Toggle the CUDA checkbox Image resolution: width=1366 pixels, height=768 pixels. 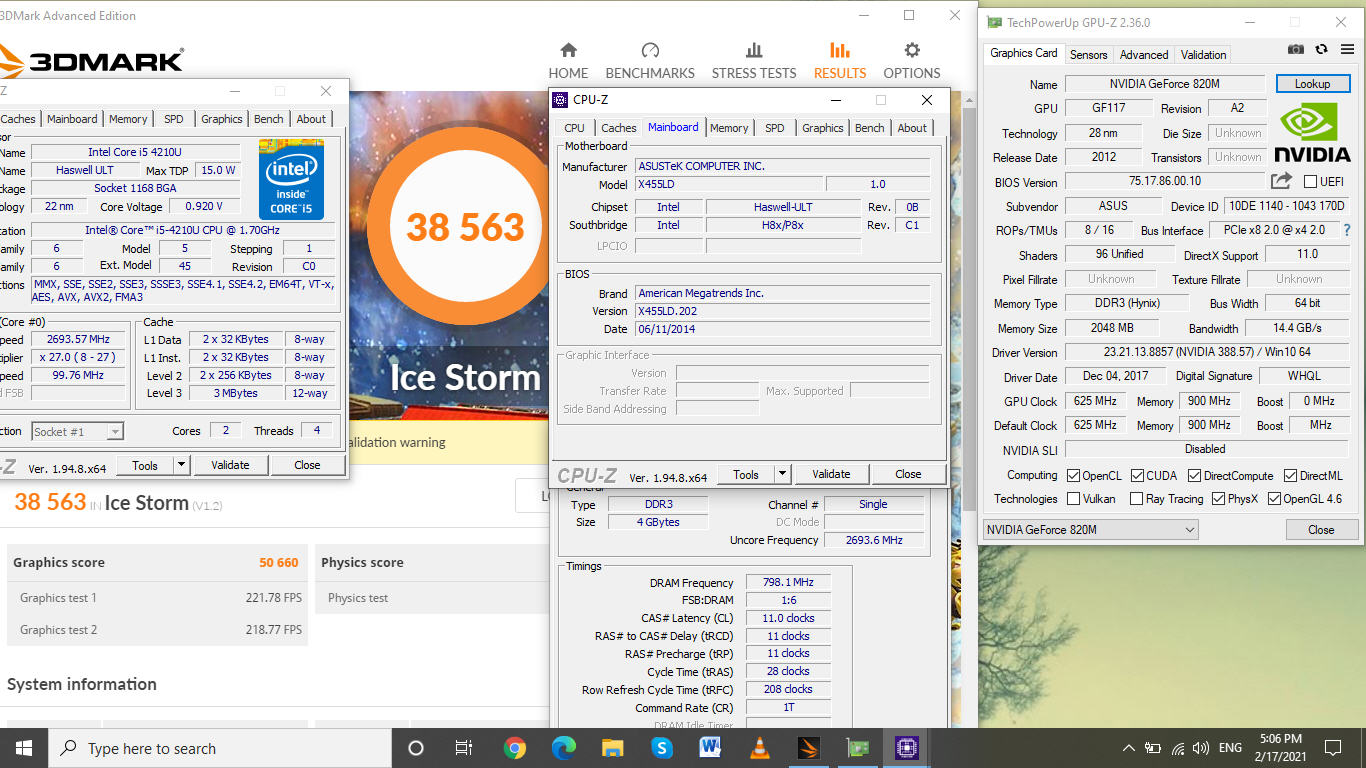coord(1137,476)
